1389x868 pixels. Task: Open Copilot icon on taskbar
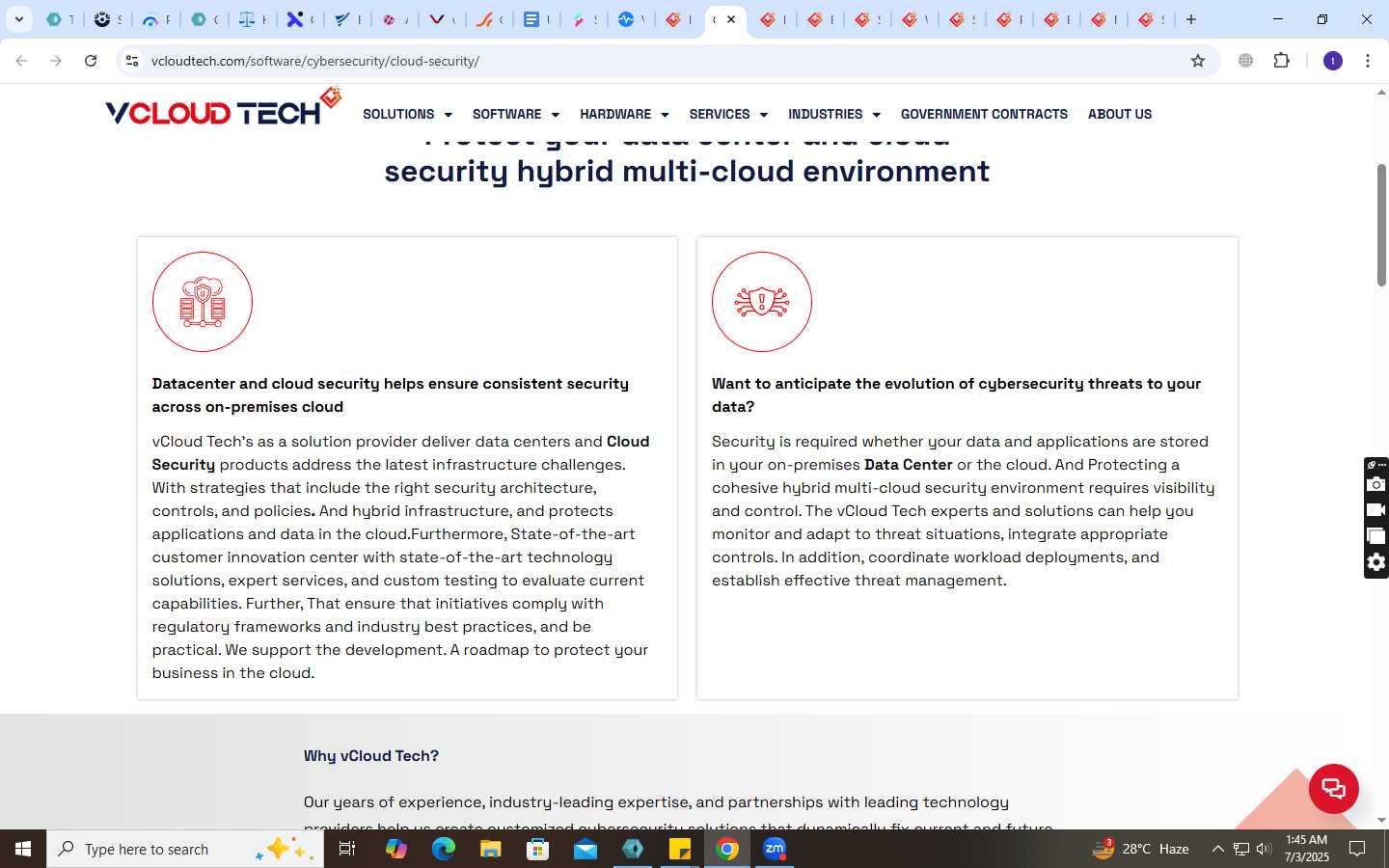point(395,849)
